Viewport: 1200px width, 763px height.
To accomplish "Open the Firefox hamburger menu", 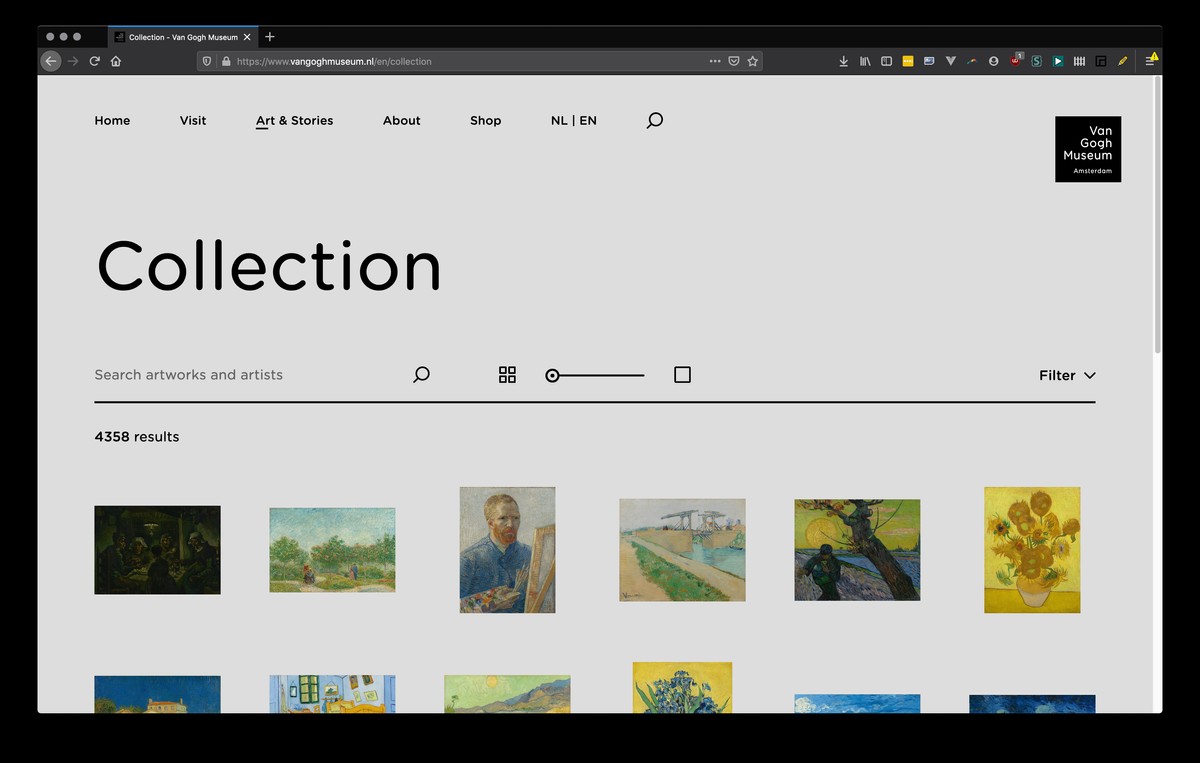I will 1150,61.
